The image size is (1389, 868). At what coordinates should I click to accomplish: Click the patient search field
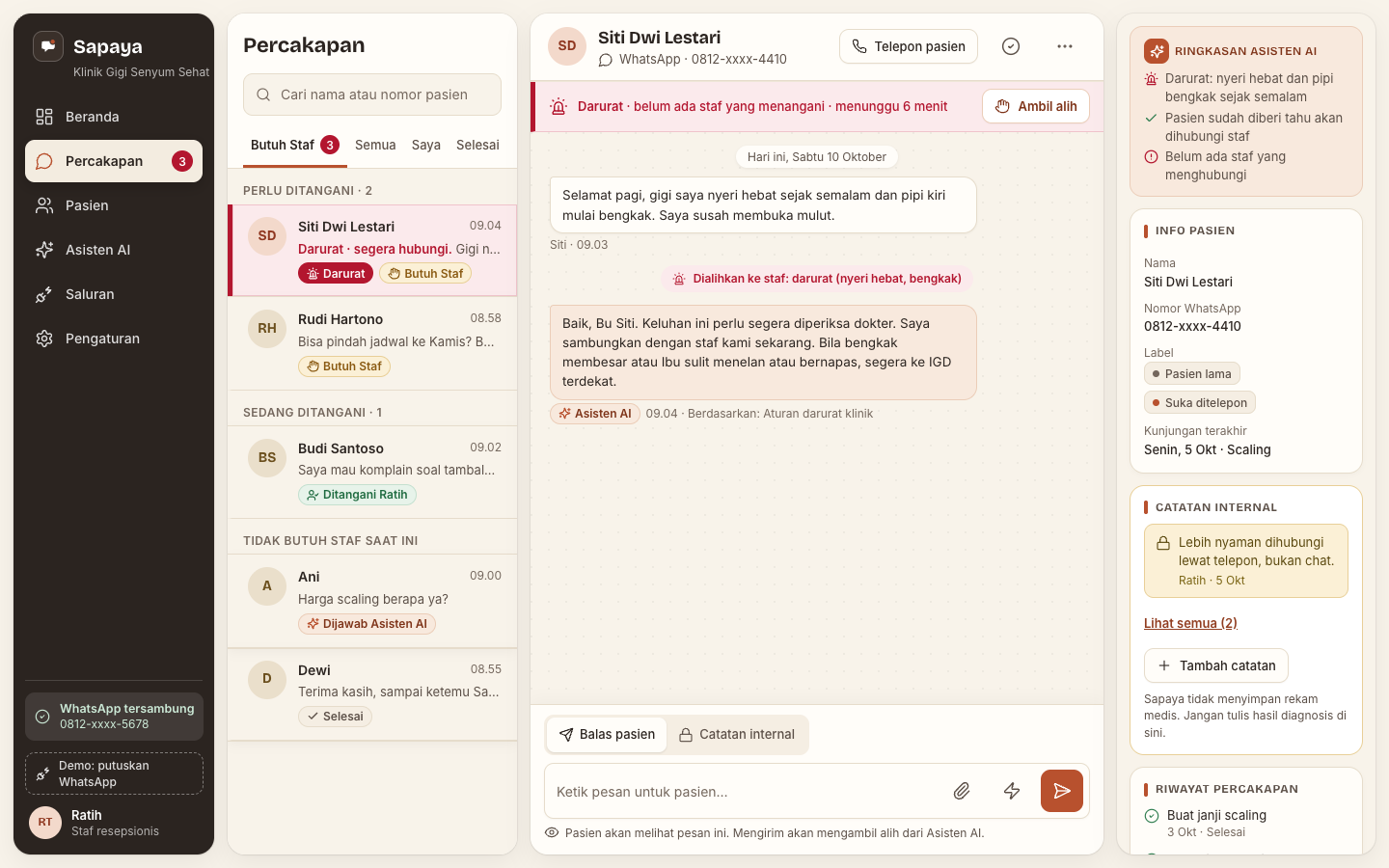pyautogui.click(x=372, y=95)
